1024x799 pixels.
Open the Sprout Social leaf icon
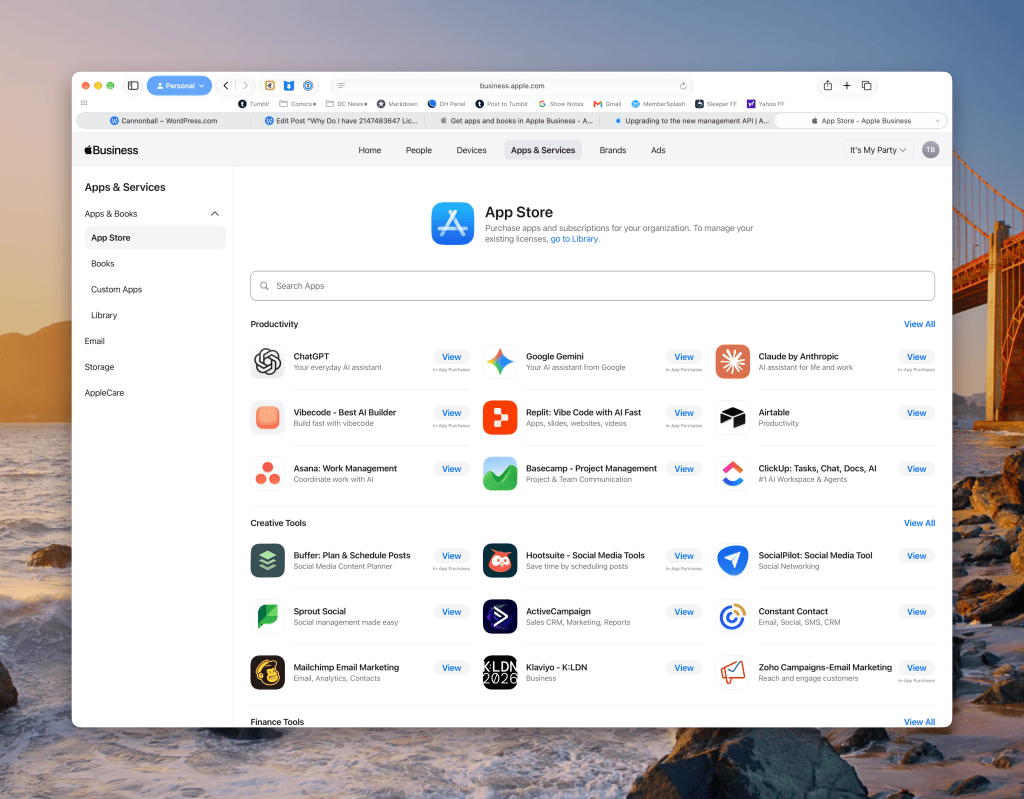click(267, 617)
